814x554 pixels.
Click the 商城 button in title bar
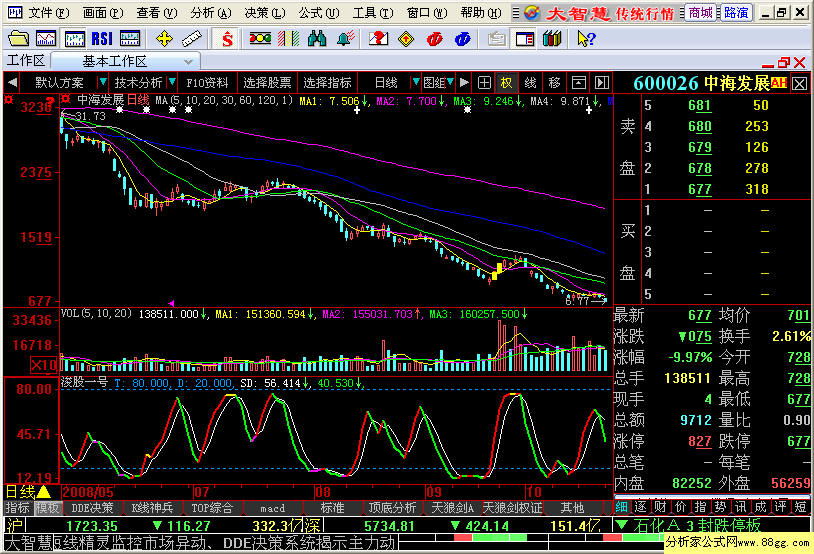click(701, 12)
